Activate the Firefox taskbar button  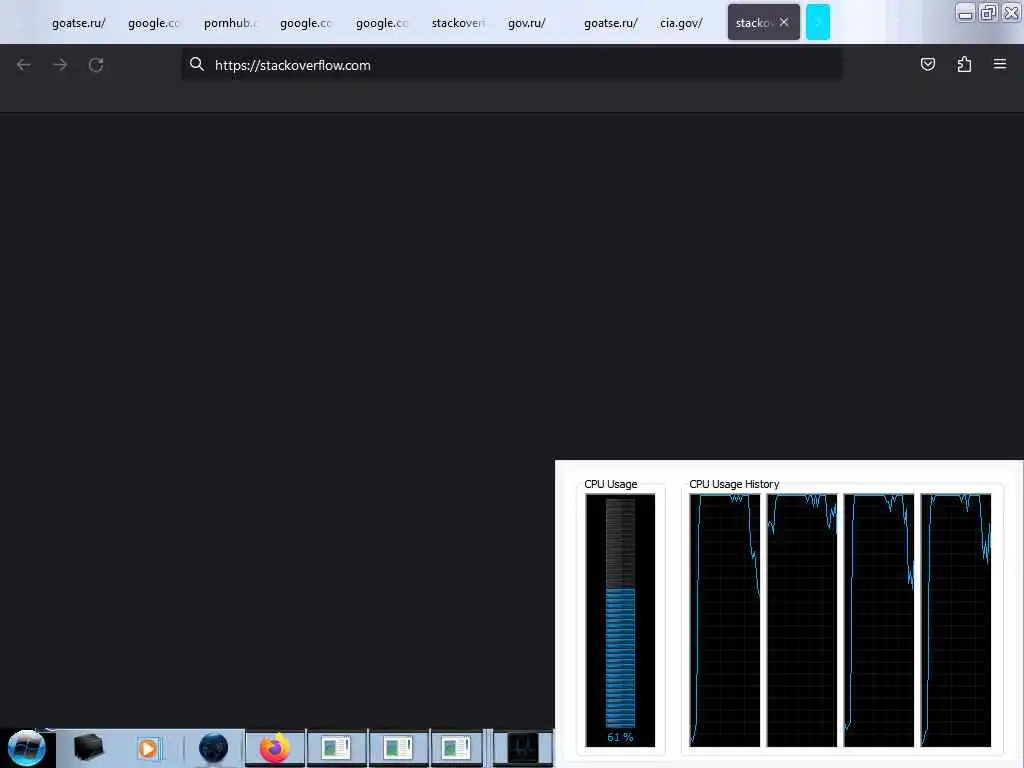(275, 748)
